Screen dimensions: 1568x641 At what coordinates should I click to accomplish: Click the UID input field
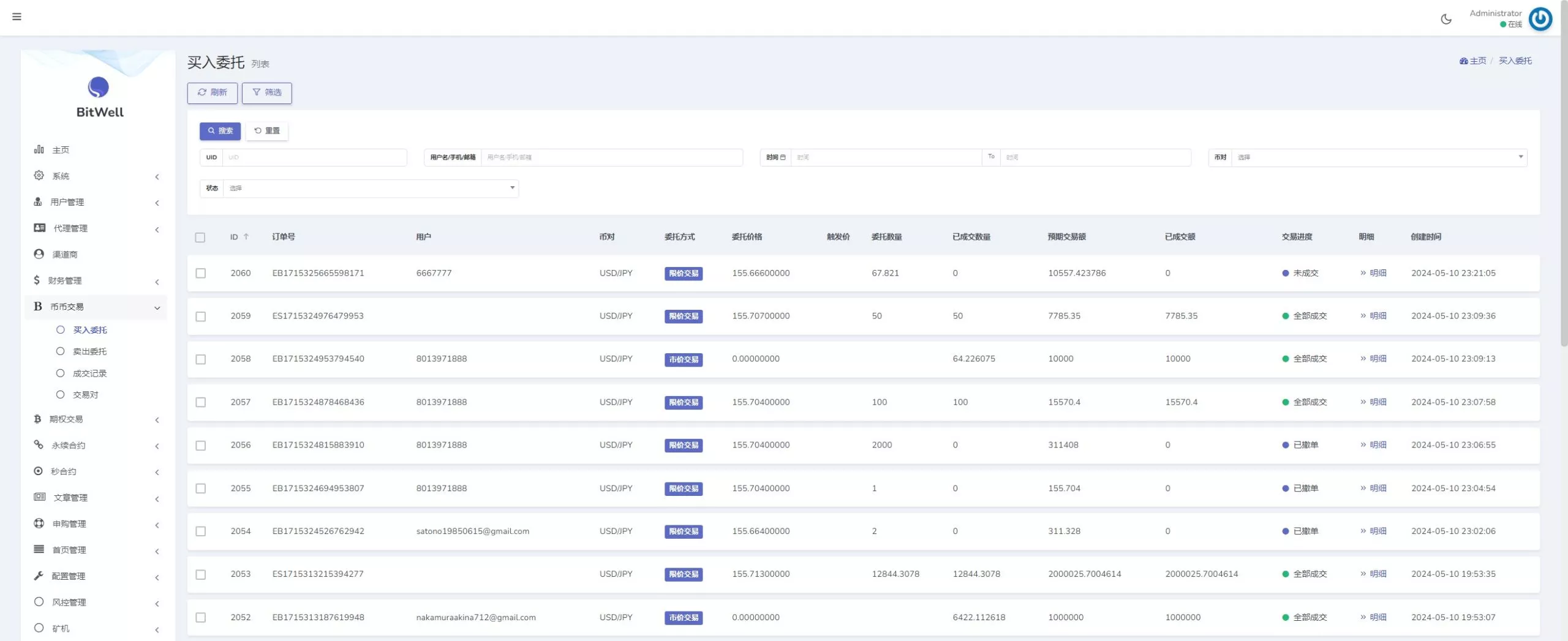point(314,157)
